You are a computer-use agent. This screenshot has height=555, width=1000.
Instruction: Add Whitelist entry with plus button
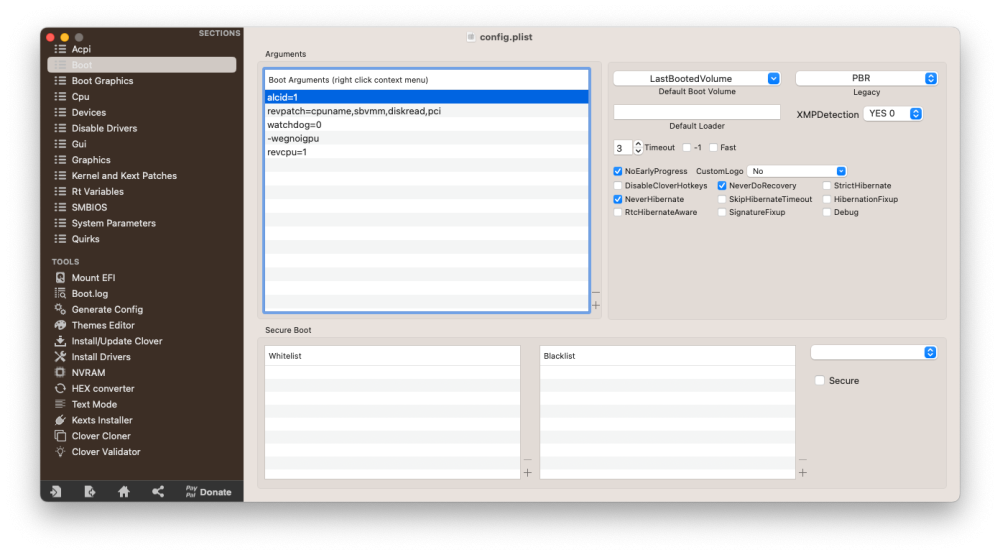[x=527, y=473]
